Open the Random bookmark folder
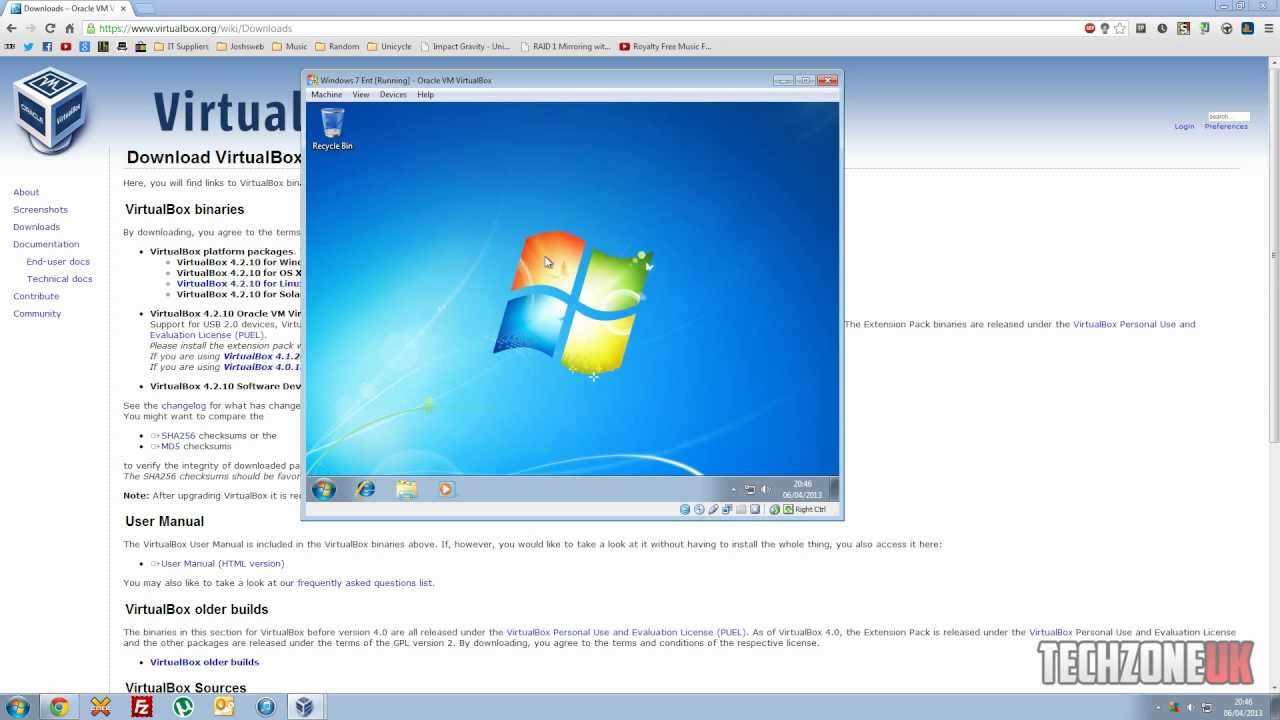 tap(337, 46)
